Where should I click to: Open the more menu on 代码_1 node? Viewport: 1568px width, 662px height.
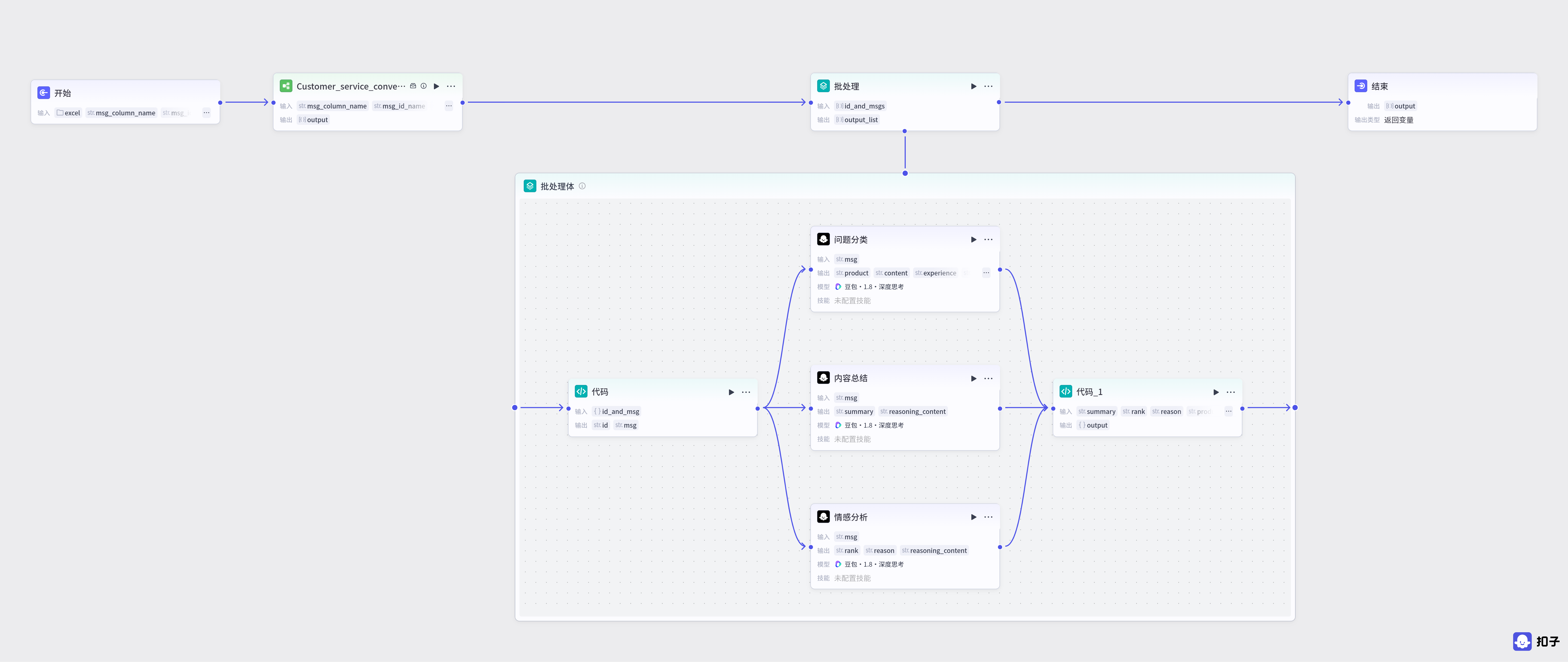pyautogui.click(x=1231, y=392)
